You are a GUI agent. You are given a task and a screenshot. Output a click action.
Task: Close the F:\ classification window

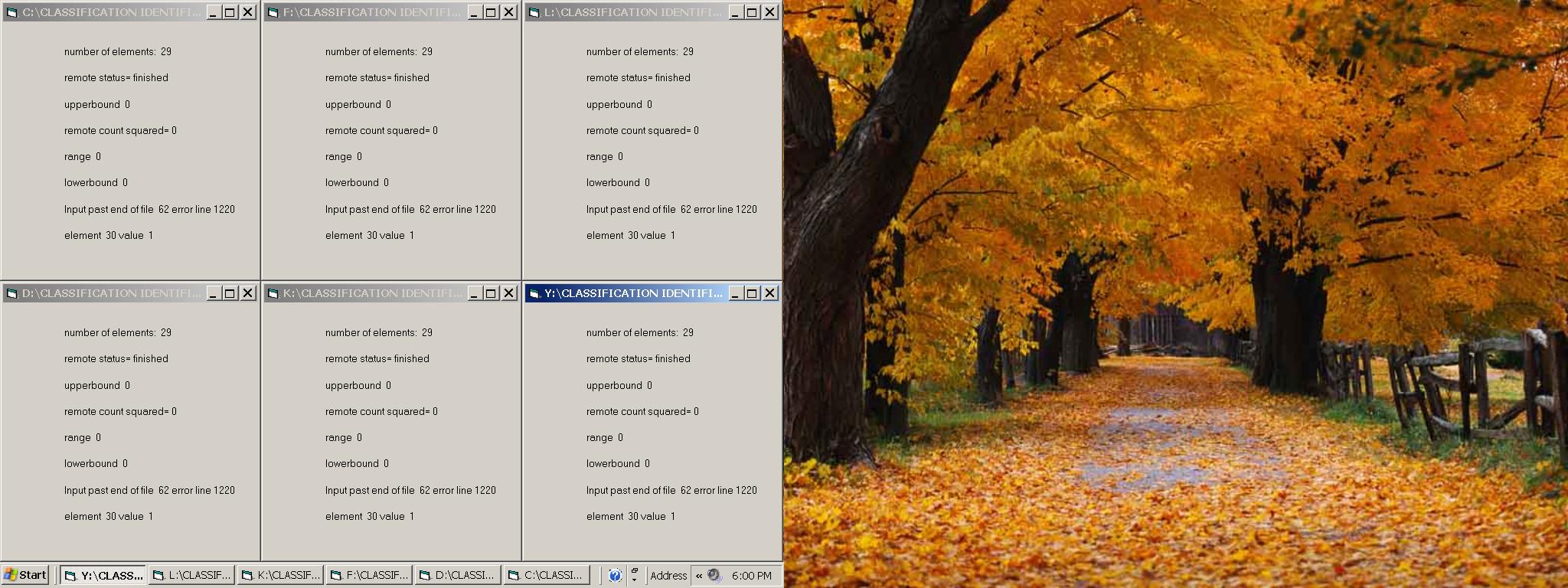coord(509,12)
